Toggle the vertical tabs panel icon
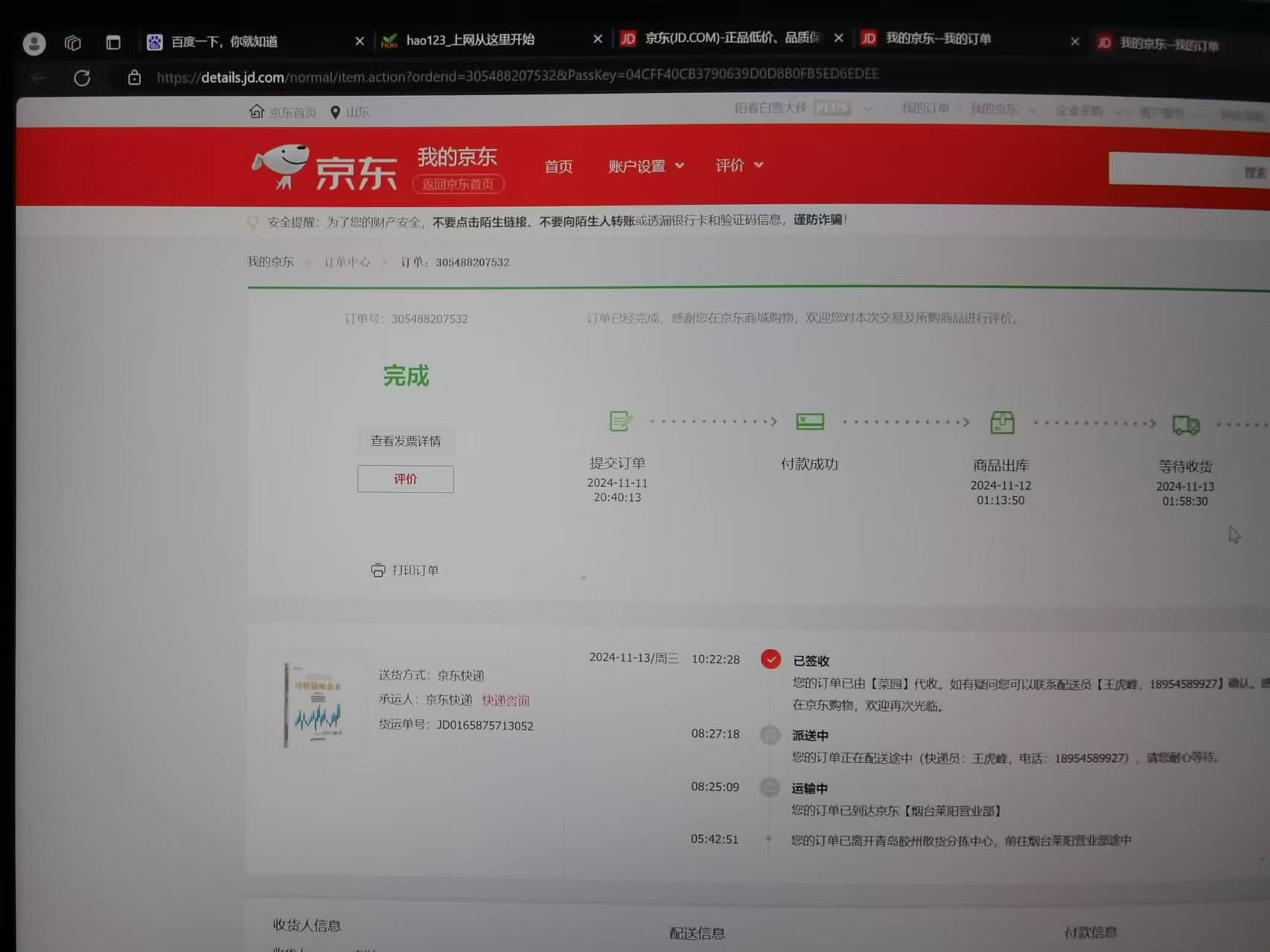 pos(113,42)
